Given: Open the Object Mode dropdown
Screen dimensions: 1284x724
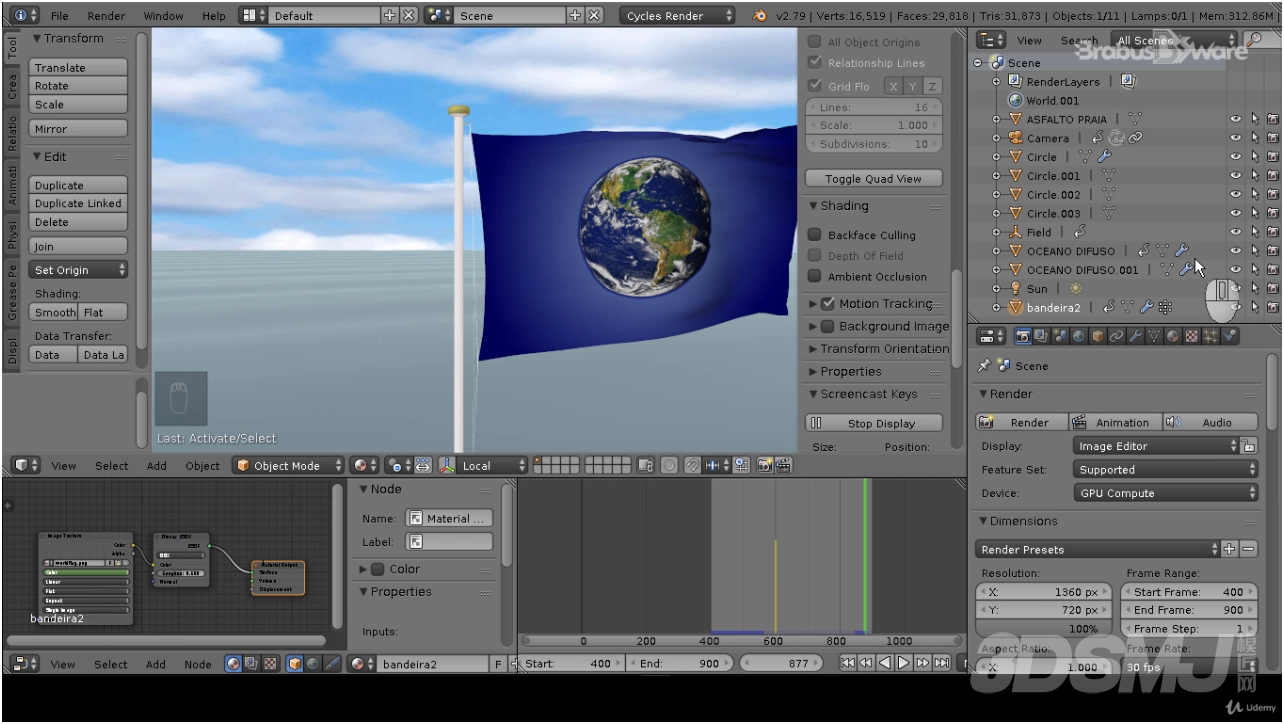Looking at the screenshot, I should click(288, 465).
